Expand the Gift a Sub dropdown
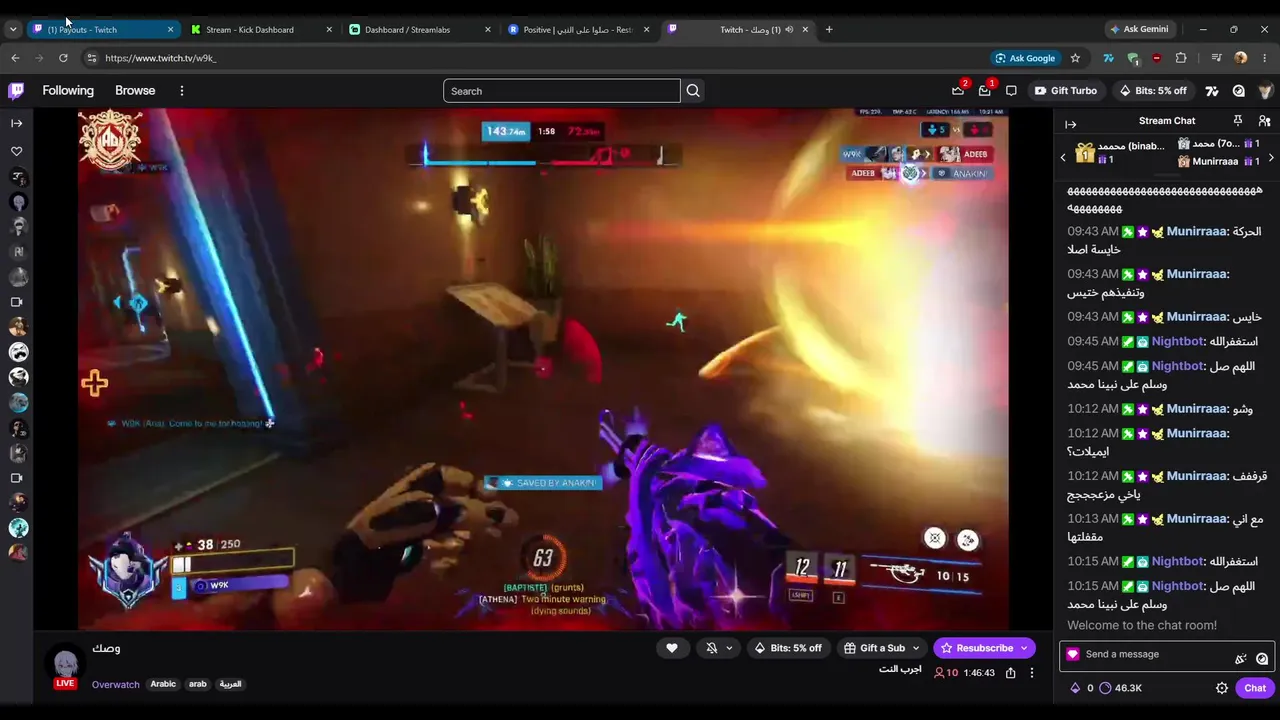The height and width of the screenshot is (720, 1280). [915, 648]
